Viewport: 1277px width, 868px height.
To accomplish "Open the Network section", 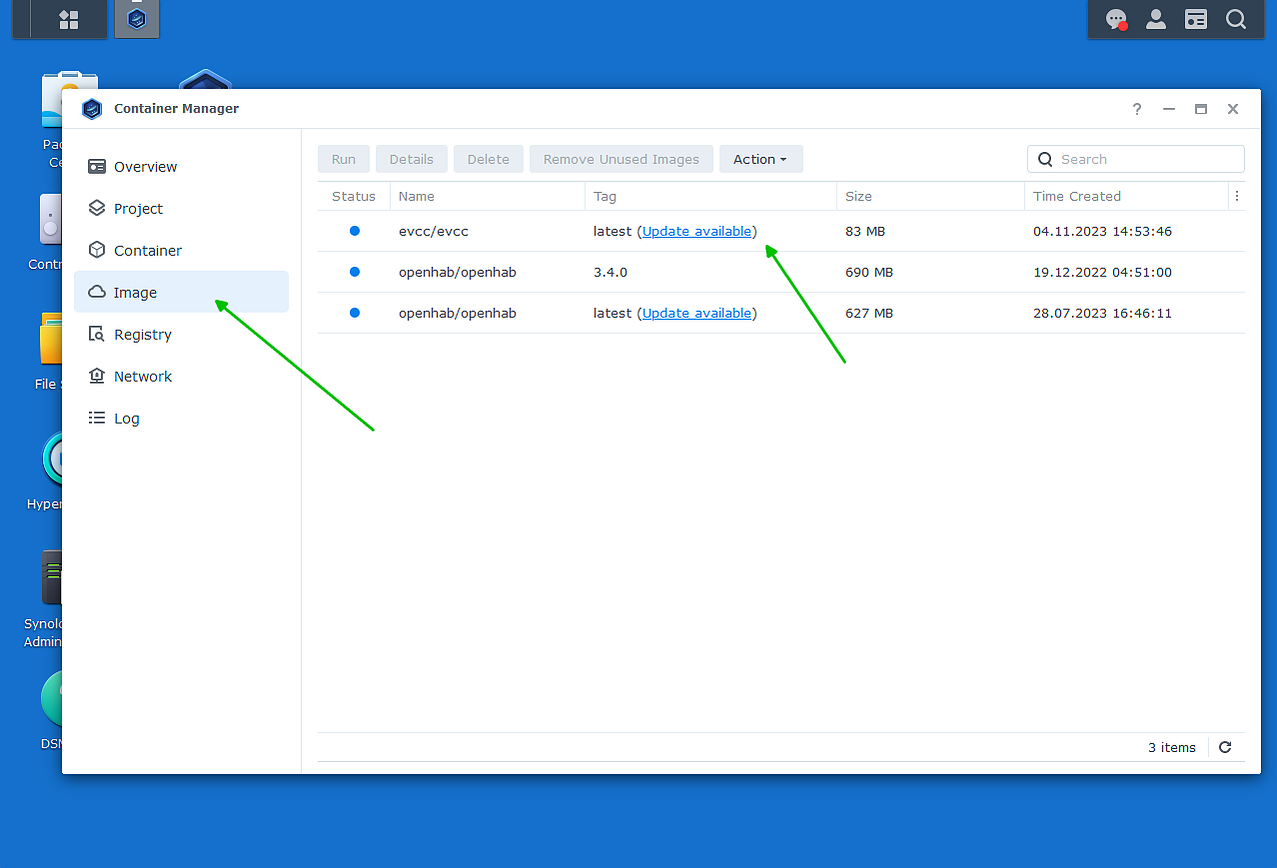I will point(181,377).
